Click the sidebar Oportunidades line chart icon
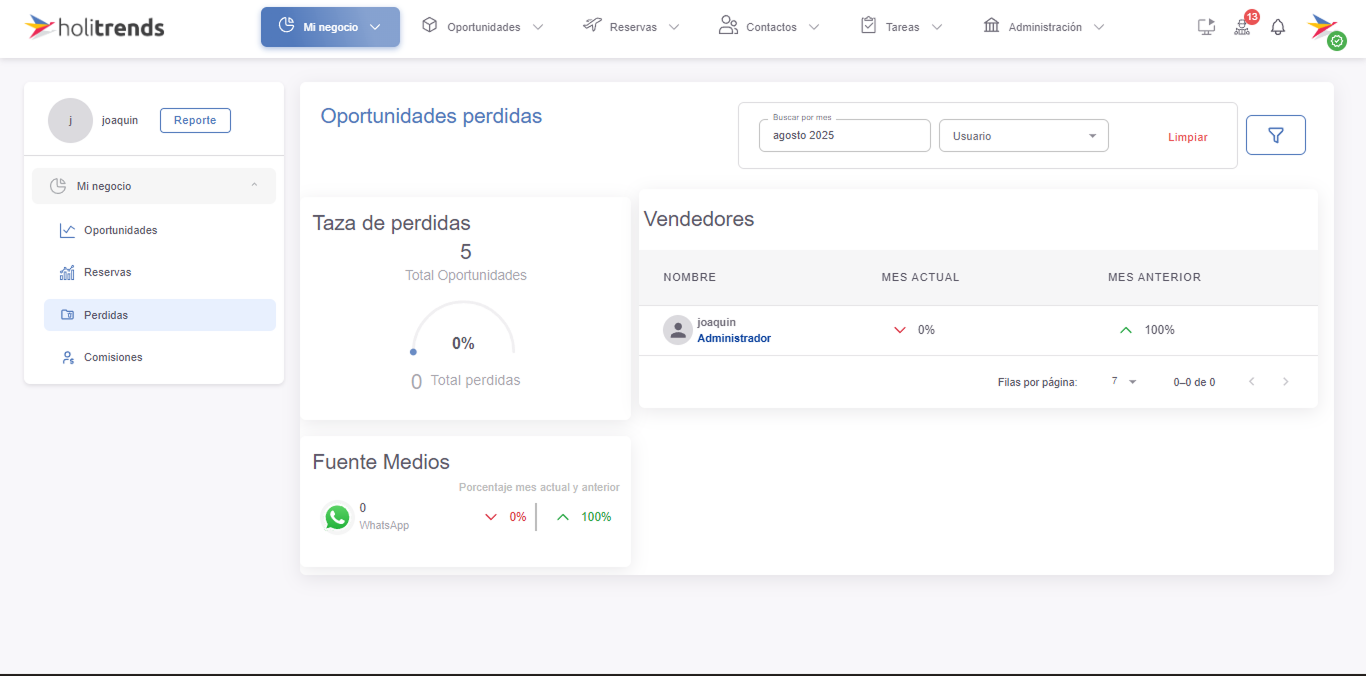The height and width of the screenshot is (676, 1366). pyautogui.click(x=67, y=230)
